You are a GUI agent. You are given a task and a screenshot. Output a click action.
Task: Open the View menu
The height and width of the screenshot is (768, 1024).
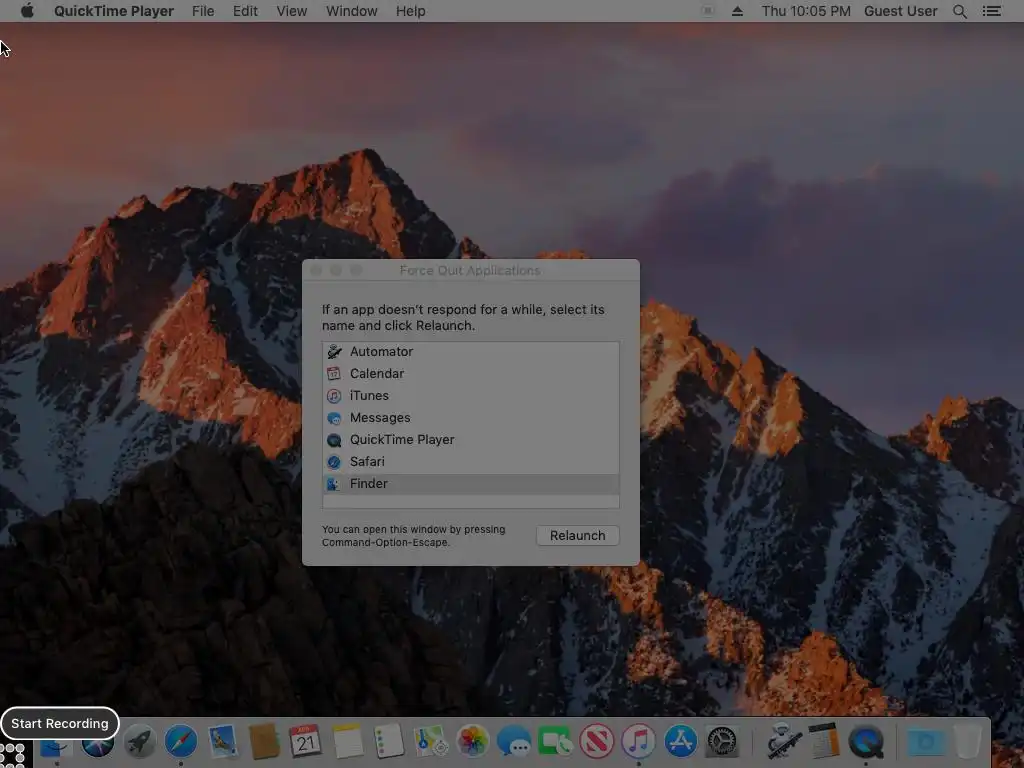(x=291, y=11)
